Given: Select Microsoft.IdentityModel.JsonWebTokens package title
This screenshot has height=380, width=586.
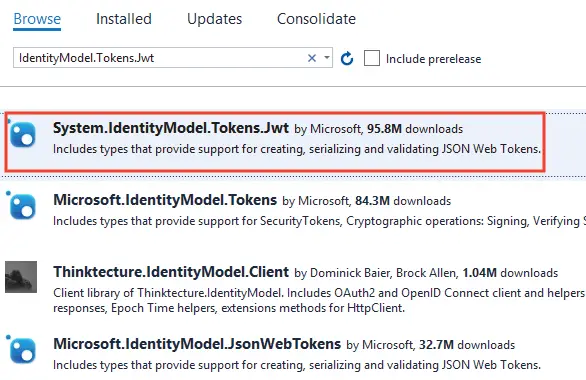Looking at the screenshot, I should pyautogui.click(x=197, y=344).
